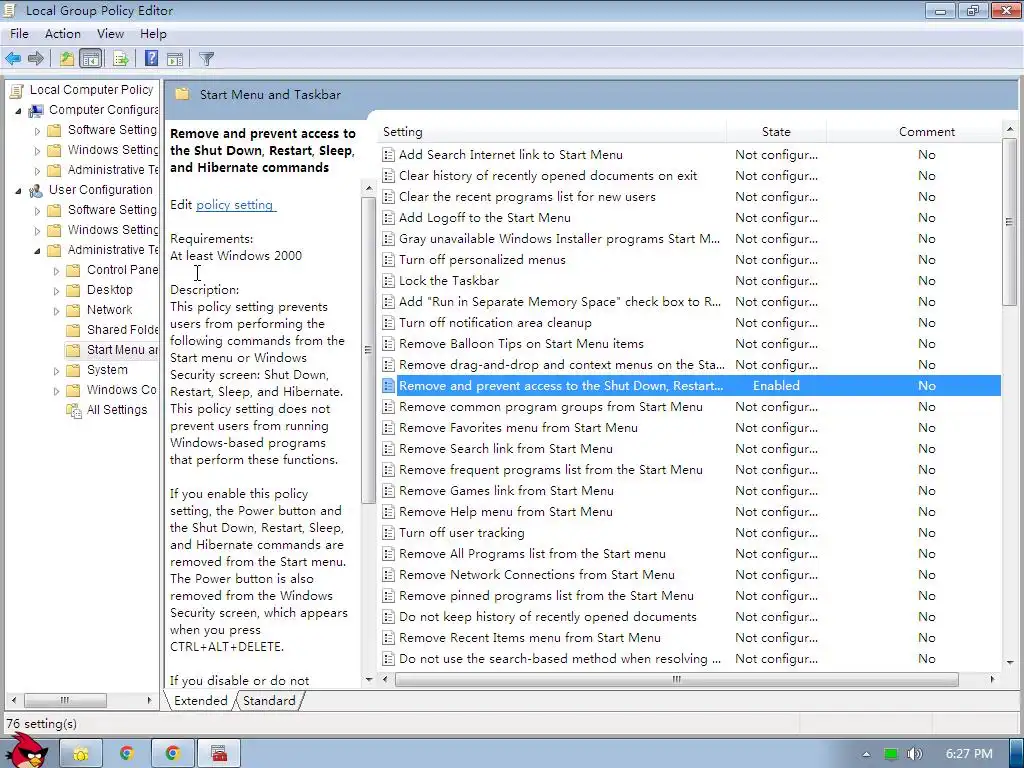Screen dimensions: 1024x768
Task: Click the Filter funnel toolbar icon
Action: [x=206, y=59]
